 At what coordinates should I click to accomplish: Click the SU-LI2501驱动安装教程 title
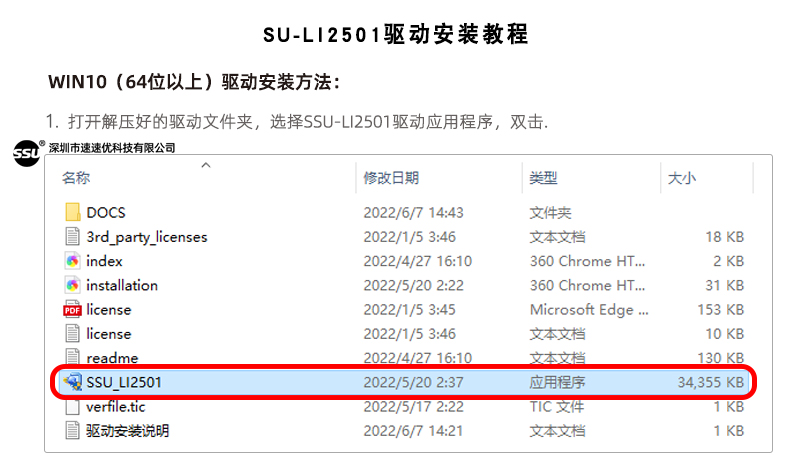coord(396,34)
